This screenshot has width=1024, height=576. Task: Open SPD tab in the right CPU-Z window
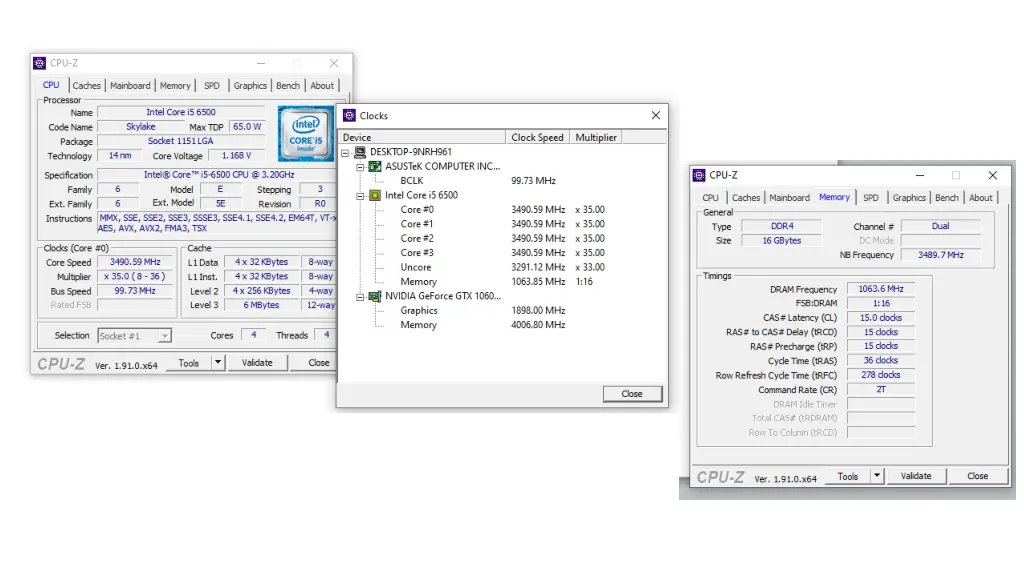tap(871, 198)
